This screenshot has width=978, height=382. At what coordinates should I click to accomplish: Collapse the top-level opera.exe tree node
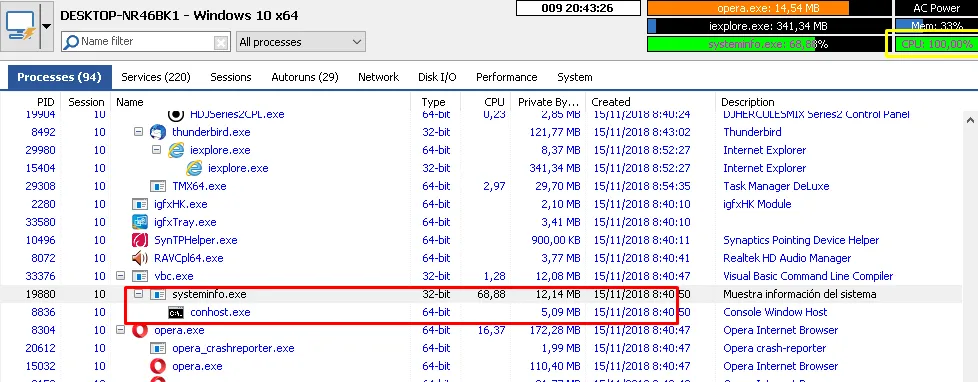[x=120, y=330]
